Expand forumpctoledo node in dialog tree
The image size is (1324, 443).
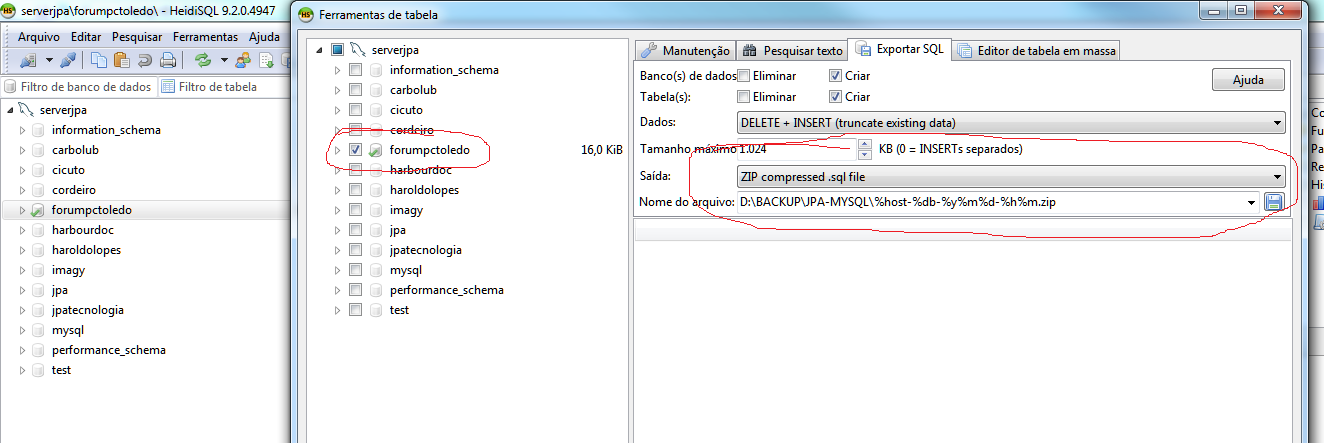[337, 150]
